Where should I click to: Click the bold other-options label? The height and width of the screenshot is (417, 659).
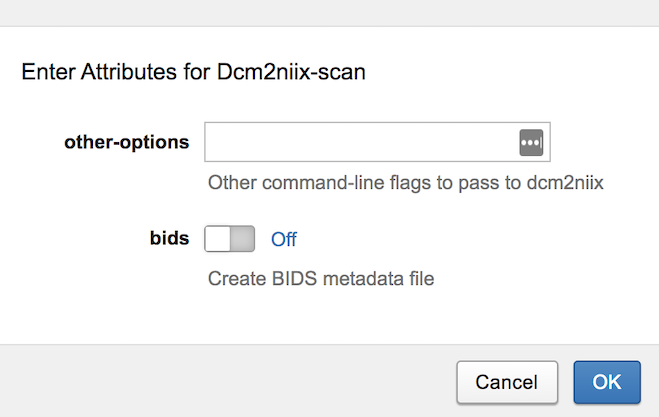(x=126, y=142)
